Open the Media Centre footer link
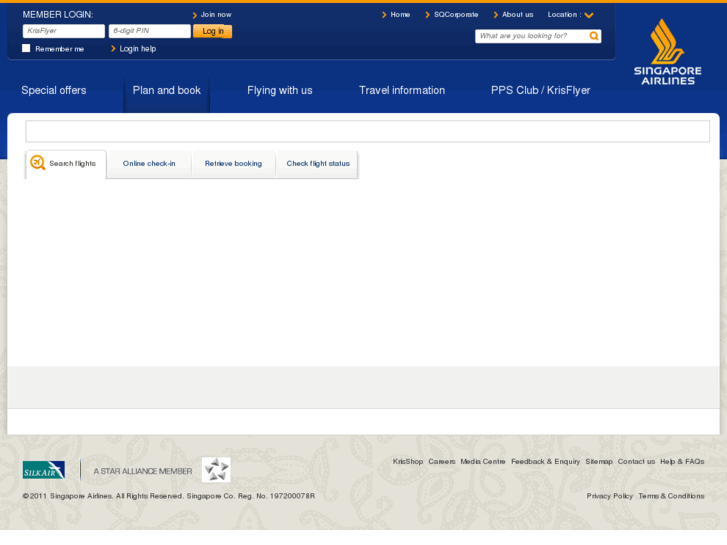 483,462
